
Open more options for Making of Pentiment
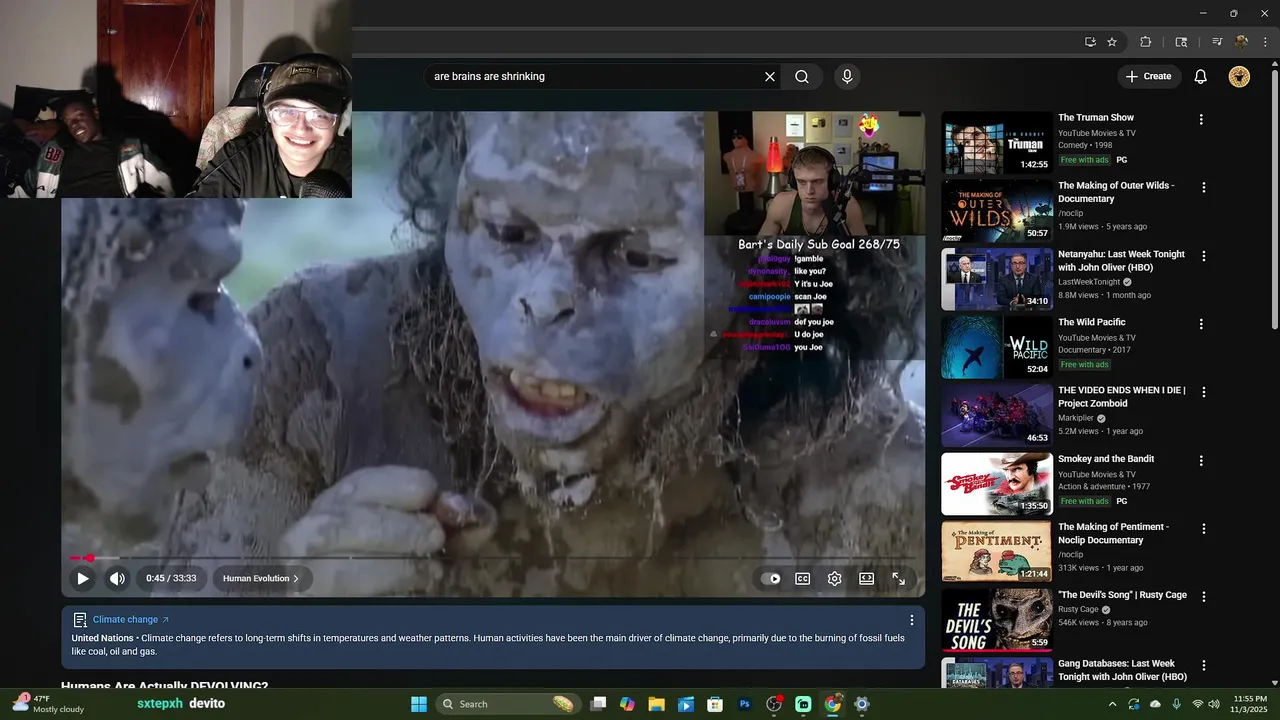pos(1204,529)
